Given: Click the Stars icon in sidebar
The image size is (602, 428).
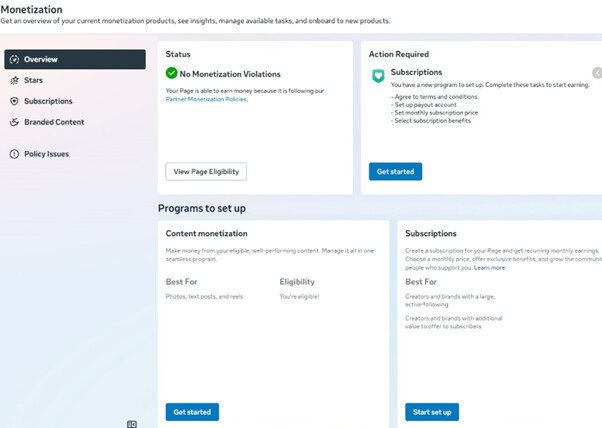Looking at the screenshot, I should click(x=14, y=80).
